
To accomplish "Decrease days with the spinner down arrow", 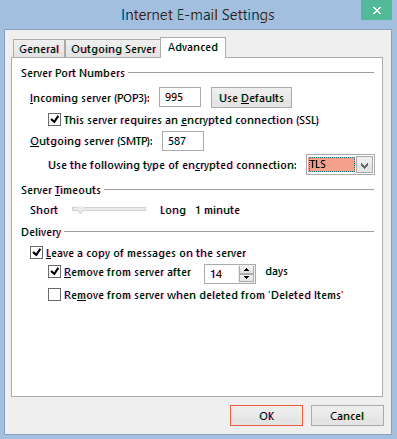I will tap(247, 278).
